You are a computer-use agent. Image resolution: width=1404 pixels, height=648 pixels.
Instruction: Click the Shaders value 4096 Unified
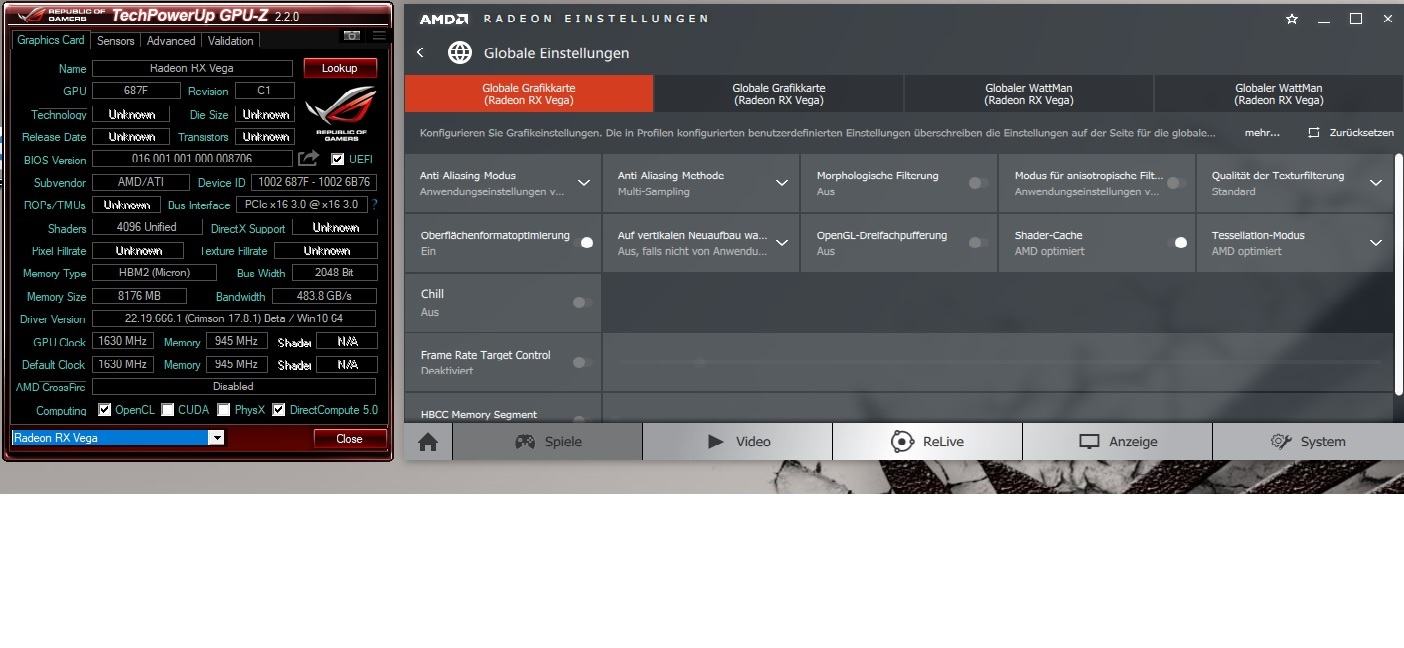pyautogui.click(x=147, y=227)
